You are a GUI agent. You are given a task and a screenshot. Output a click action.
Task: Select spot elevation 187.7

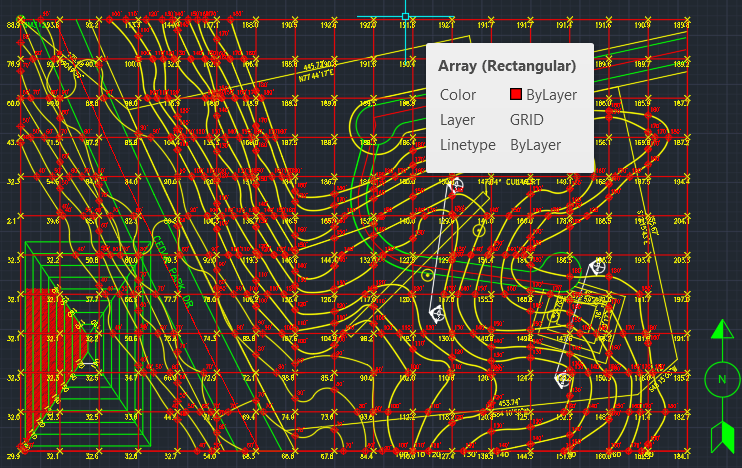(x=681, y=103)
